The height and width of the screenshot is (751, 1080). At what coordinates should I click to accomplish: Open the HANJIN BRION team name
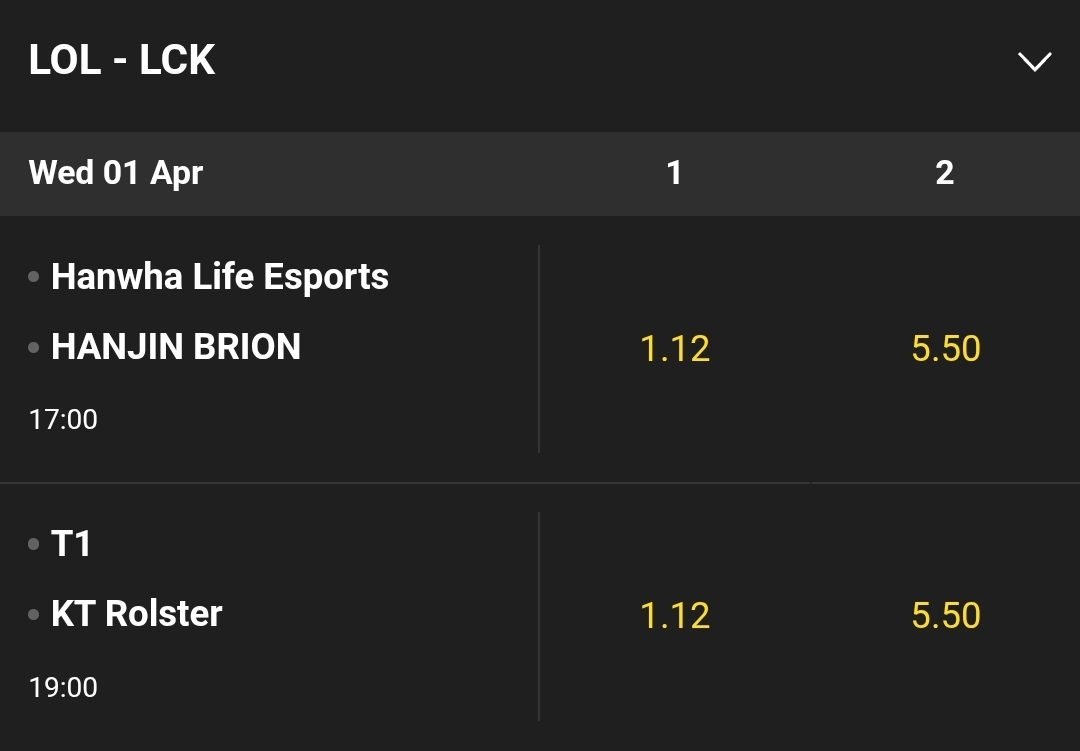(176, 347)
